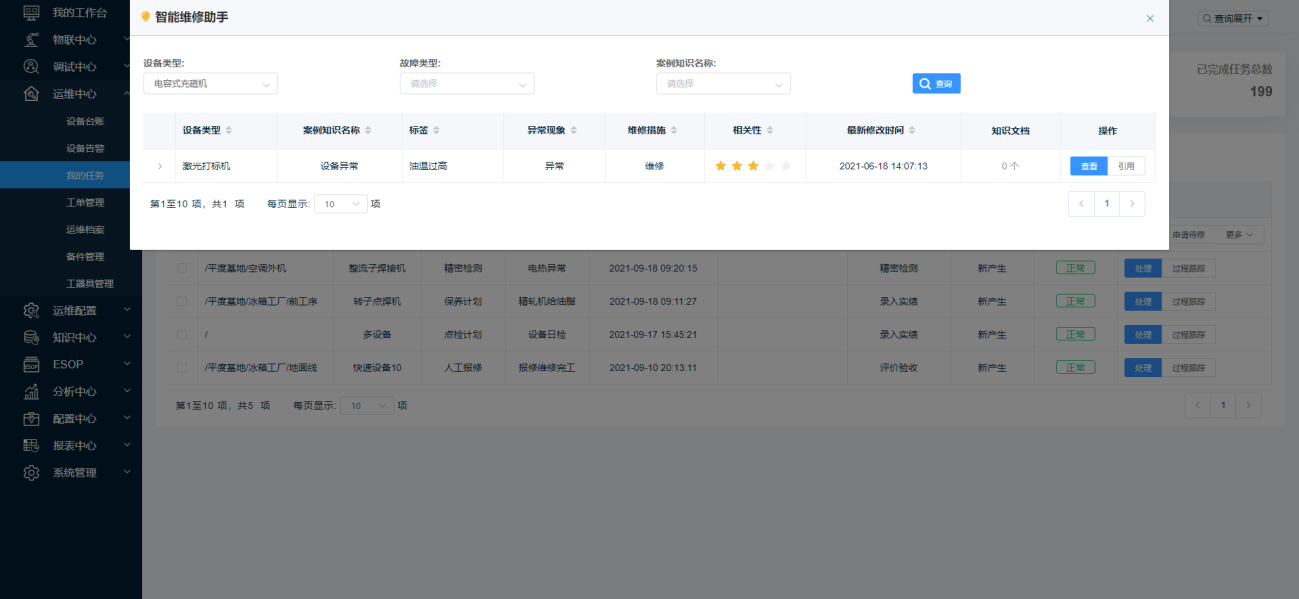The image size is (1299, 599).
Task: Check the 转子点焊机 task row checkbox
Action: pyautogui.click(x=182, y=301)
